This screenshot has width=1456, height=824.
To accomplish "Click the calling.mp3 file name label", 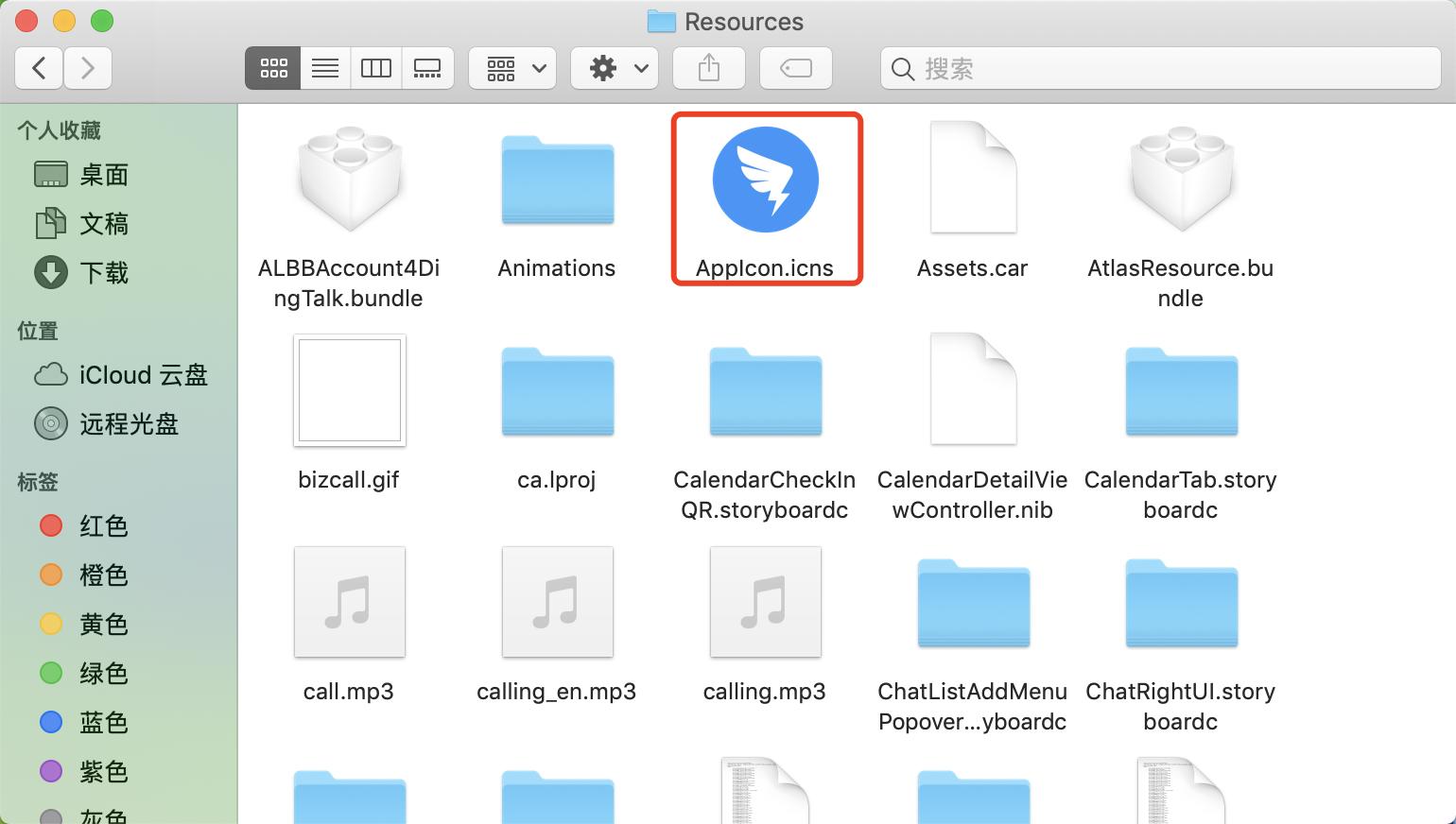I will tap(765, 692).
